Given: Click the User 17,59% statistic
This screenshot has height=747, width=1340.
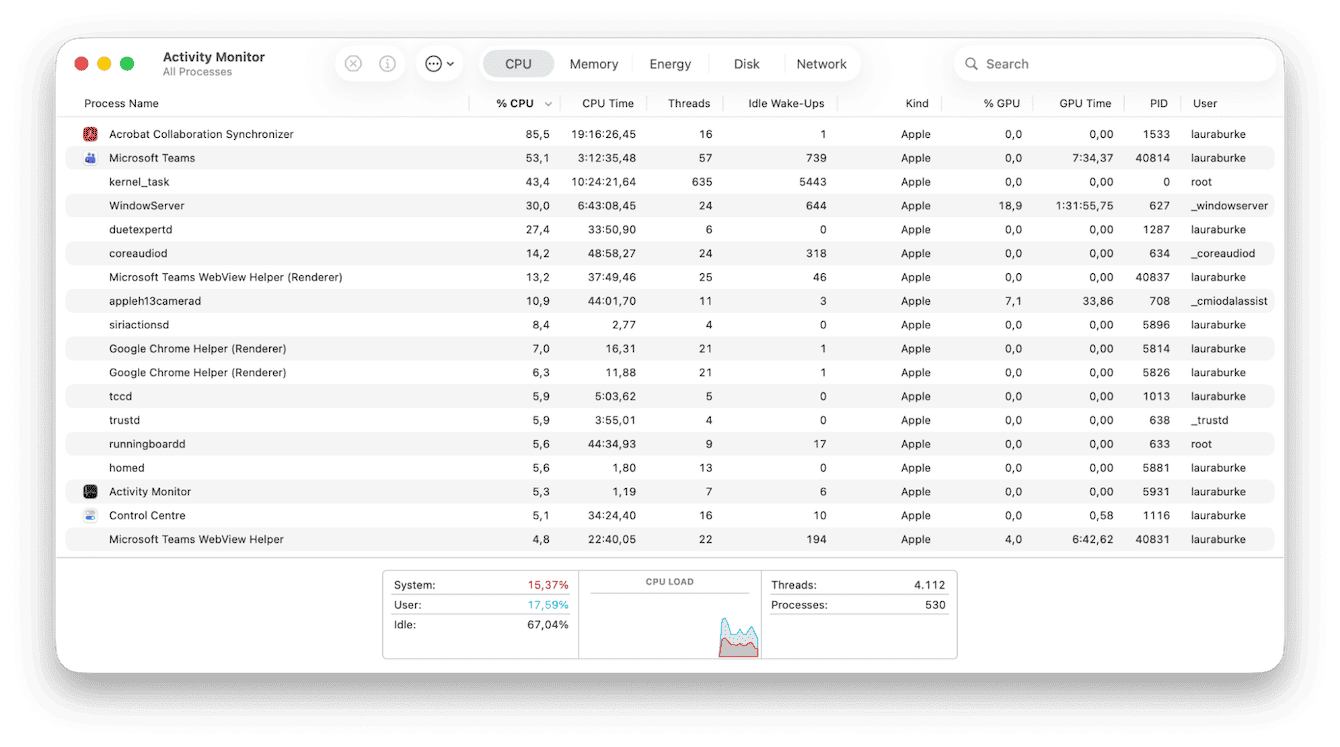Looking at the screenshot, I should click(x=481, y=605).
